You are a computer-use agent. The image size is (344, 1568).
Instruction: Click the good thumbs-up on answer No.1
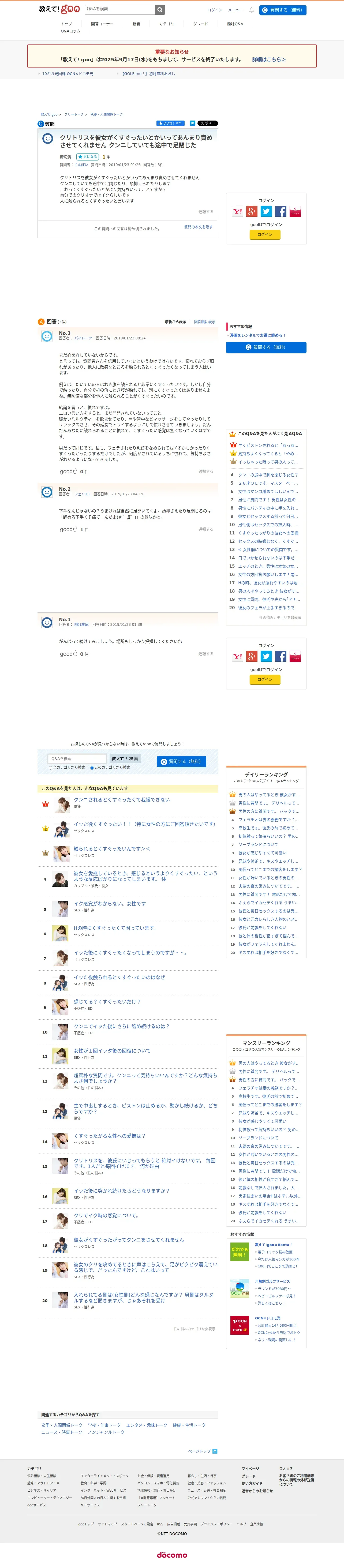[x=69, y=654]
